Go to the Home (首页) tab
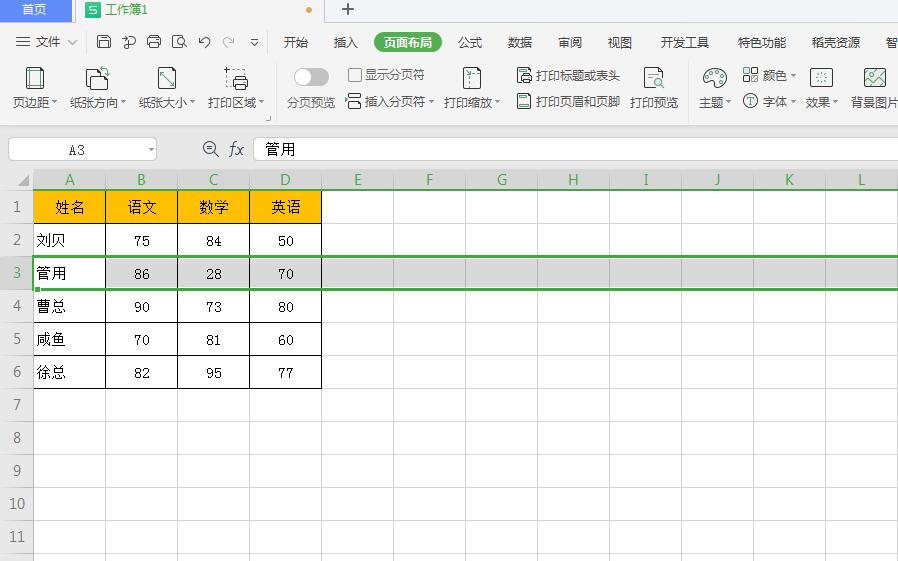Screen dimensions: 898x561 pos(34,10)
